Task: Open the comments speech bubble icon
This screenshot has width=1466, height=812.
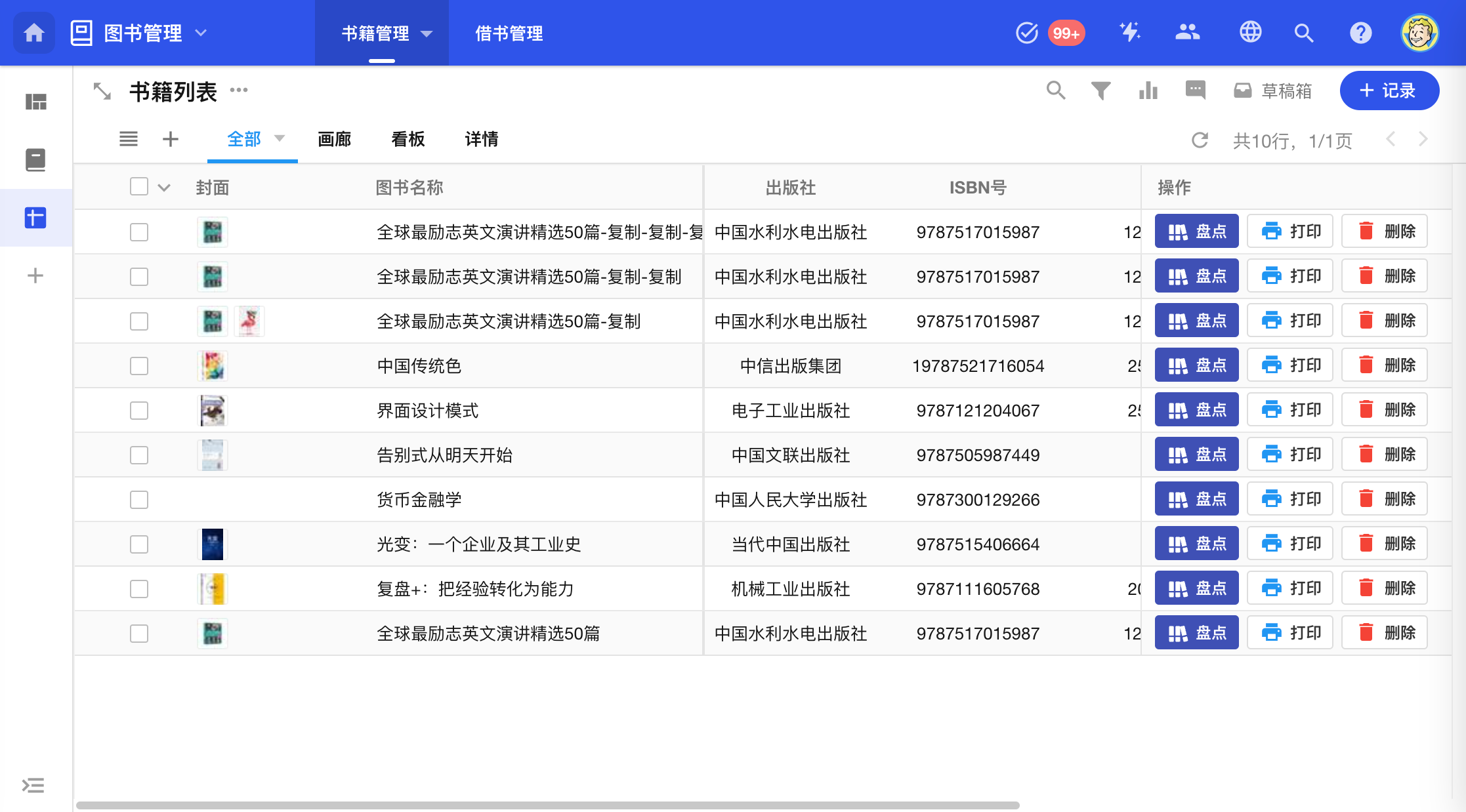Action: pyautogui.click(x=1195, y=89)
